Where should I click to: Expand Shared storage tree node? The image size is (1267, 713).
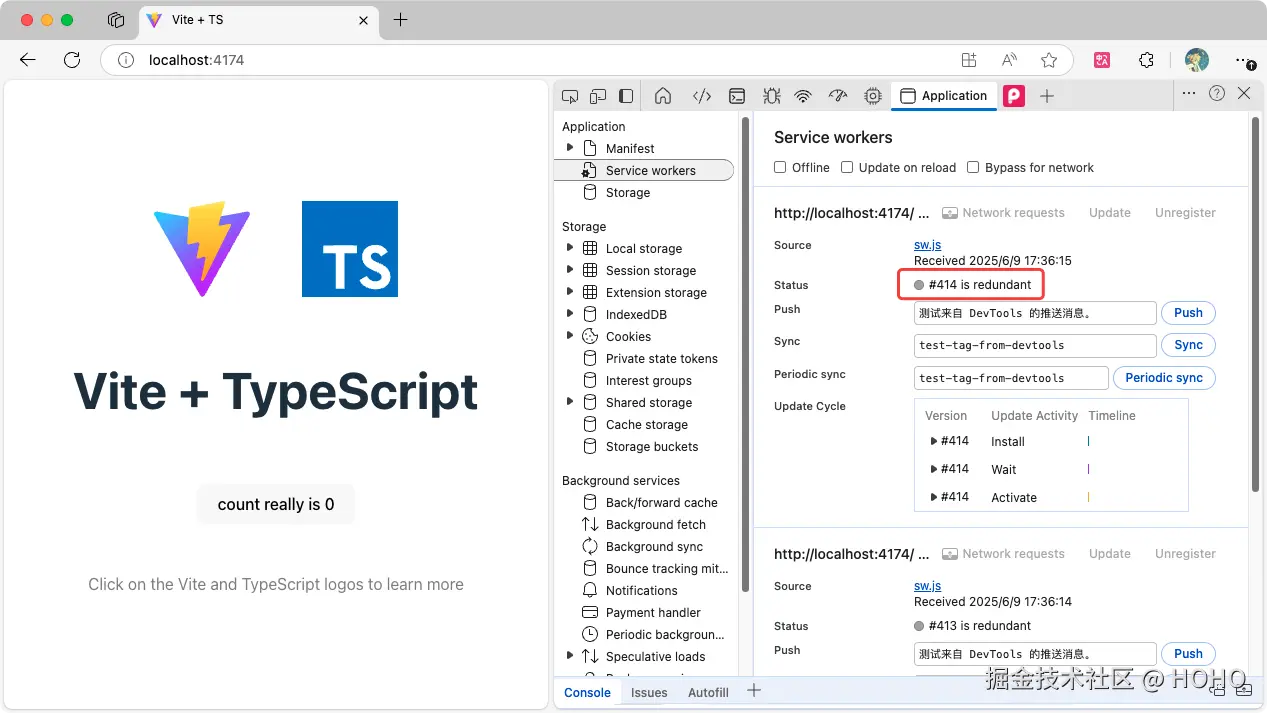pyautogui.click(x=570, y=402)
